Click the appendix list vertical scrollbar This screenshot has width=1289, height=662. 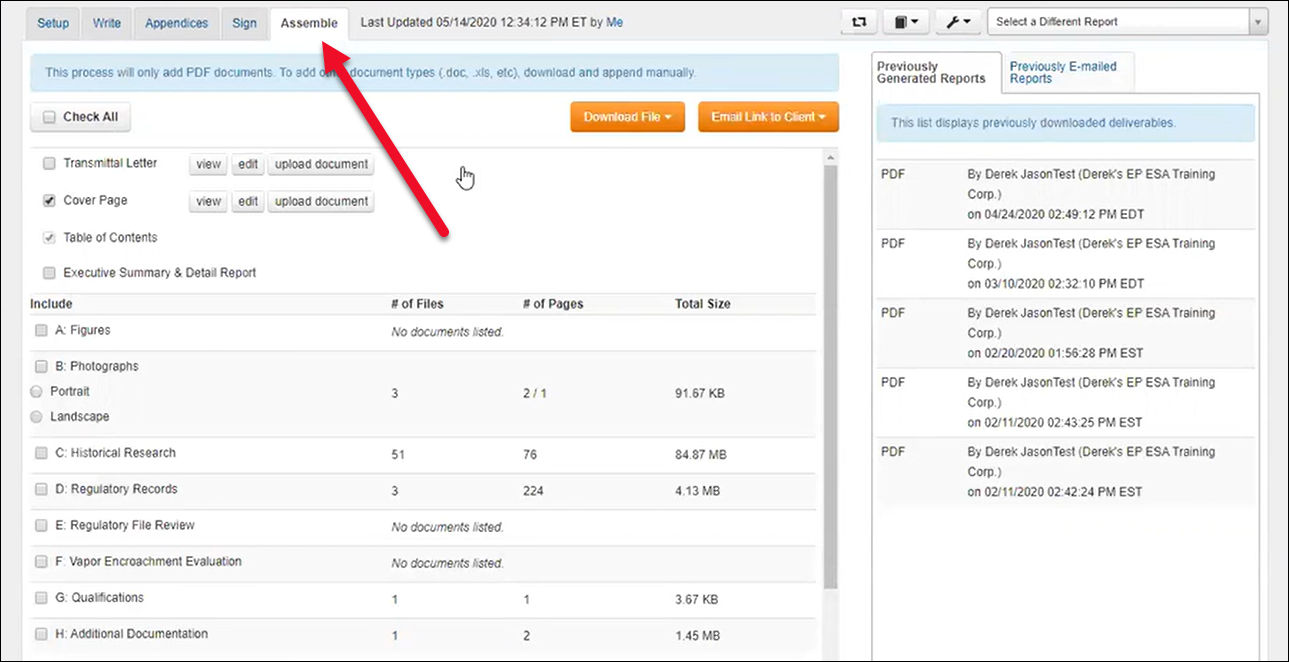[x=830, y=376]
